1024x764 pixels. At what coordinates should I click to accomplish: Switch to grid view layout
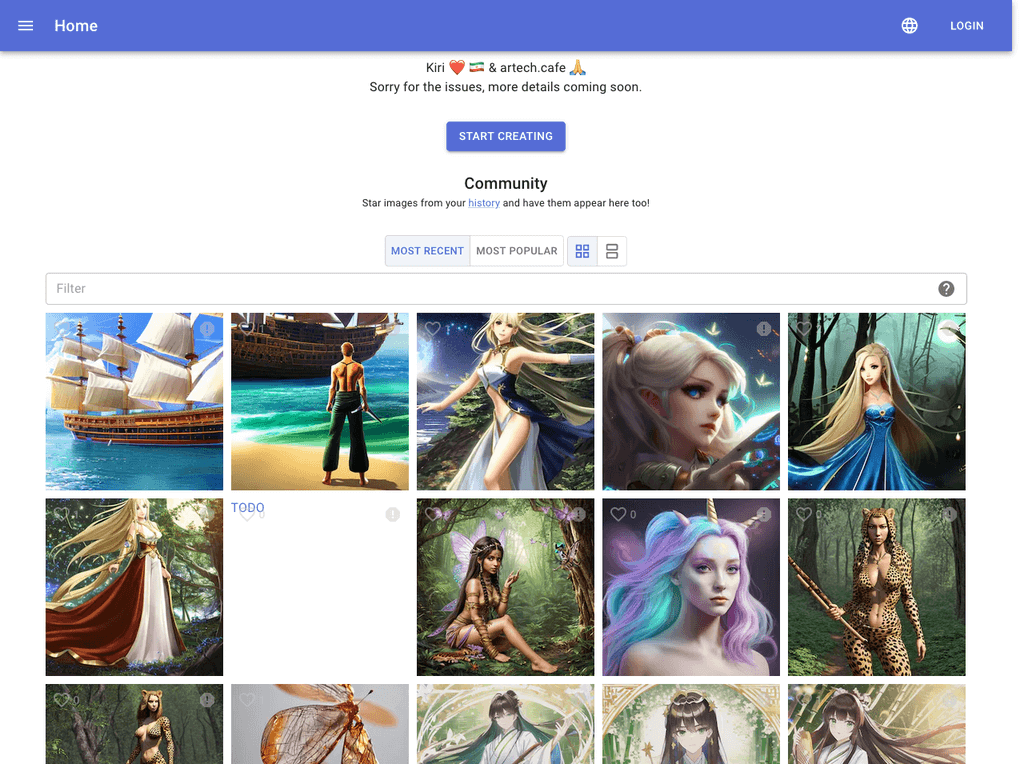(582, 251)
